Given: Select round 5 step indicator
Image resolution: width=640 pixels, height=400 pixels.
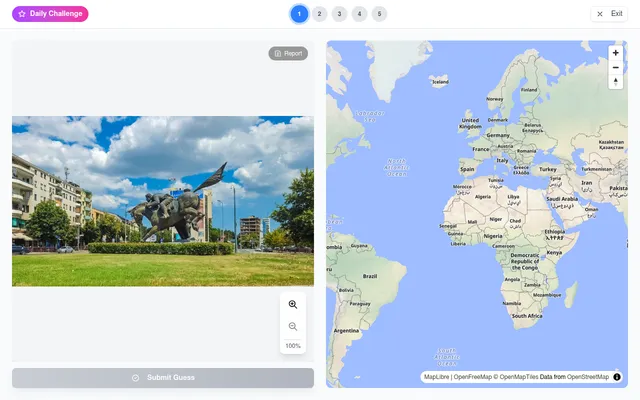Looking at the screenshot, I should click(379, 14).
